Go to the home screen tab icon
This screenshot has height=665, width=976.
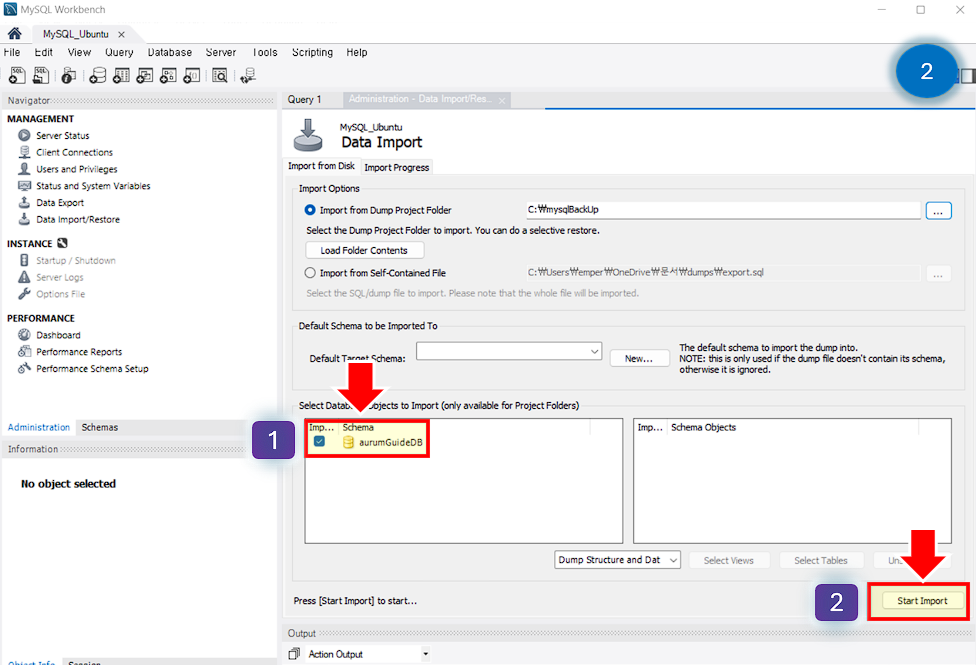(x=14, y=34)
